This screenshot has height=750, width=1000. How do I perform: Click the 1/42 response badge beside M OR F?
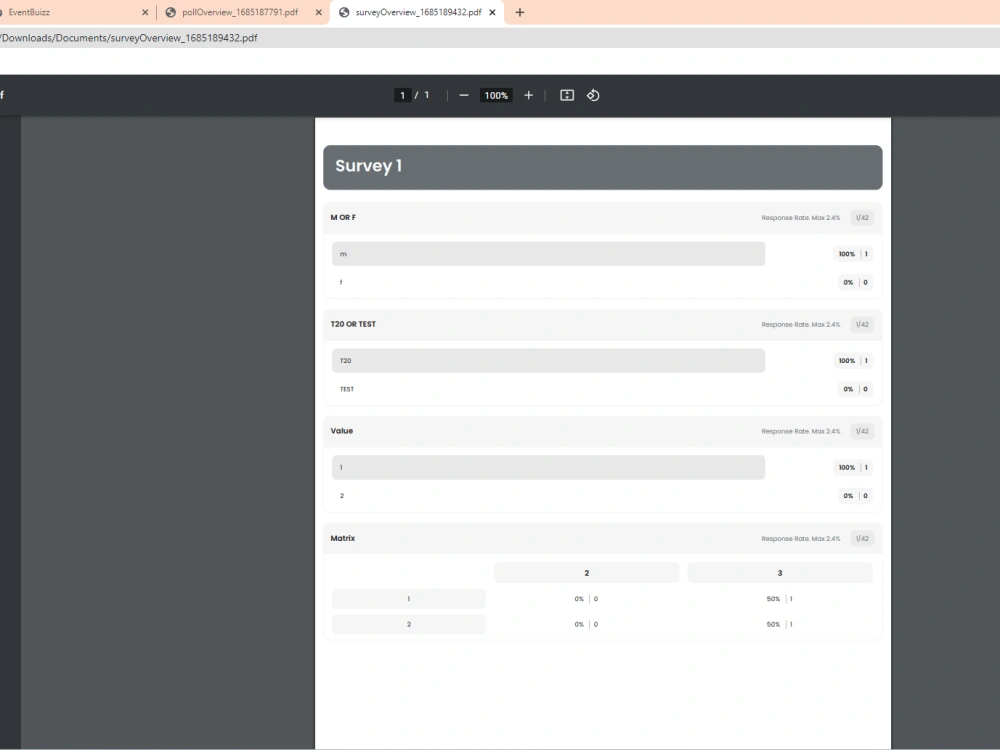861,217
